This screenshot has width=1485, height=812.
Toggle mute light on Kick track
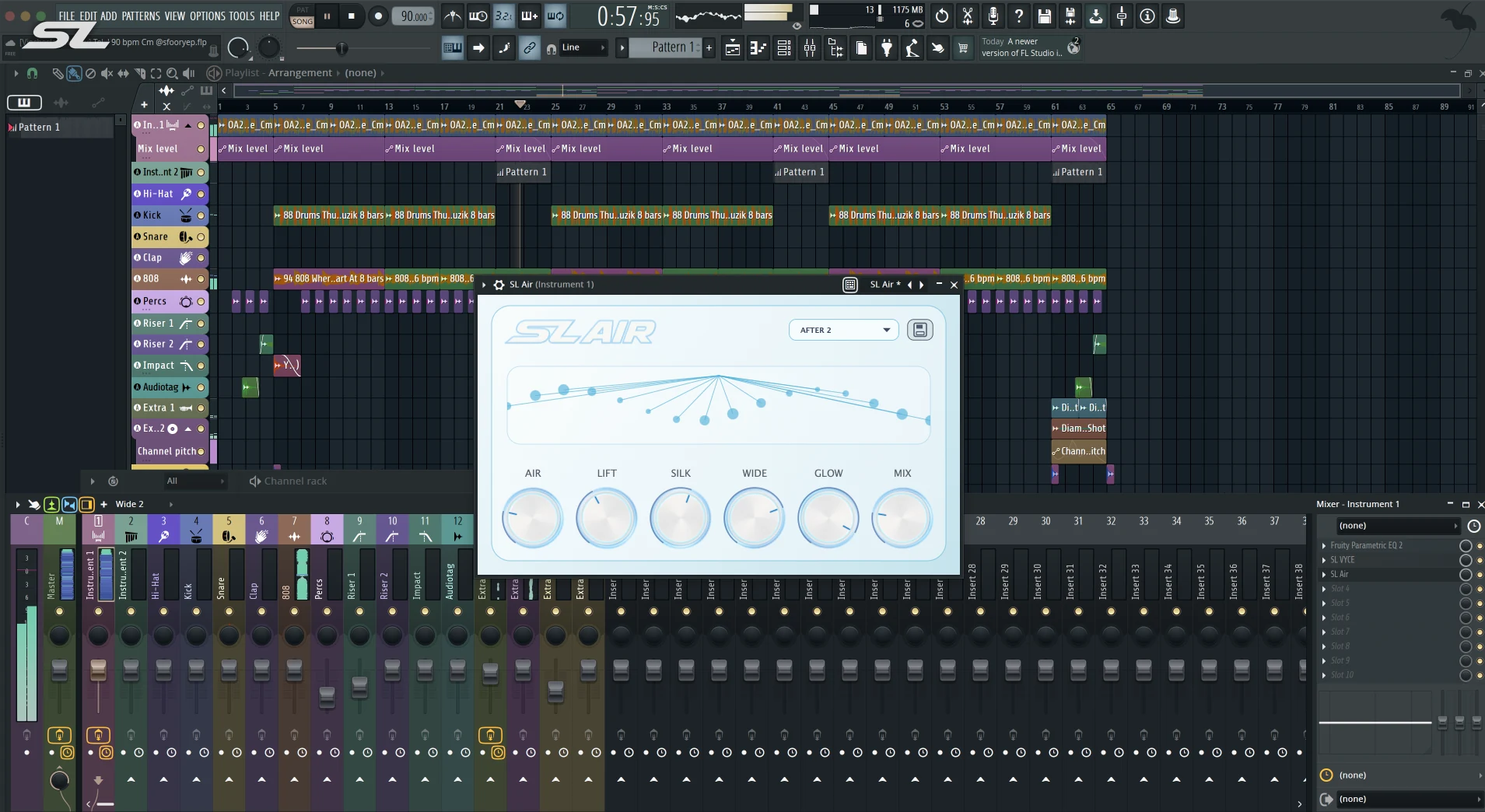click(201, 215)
